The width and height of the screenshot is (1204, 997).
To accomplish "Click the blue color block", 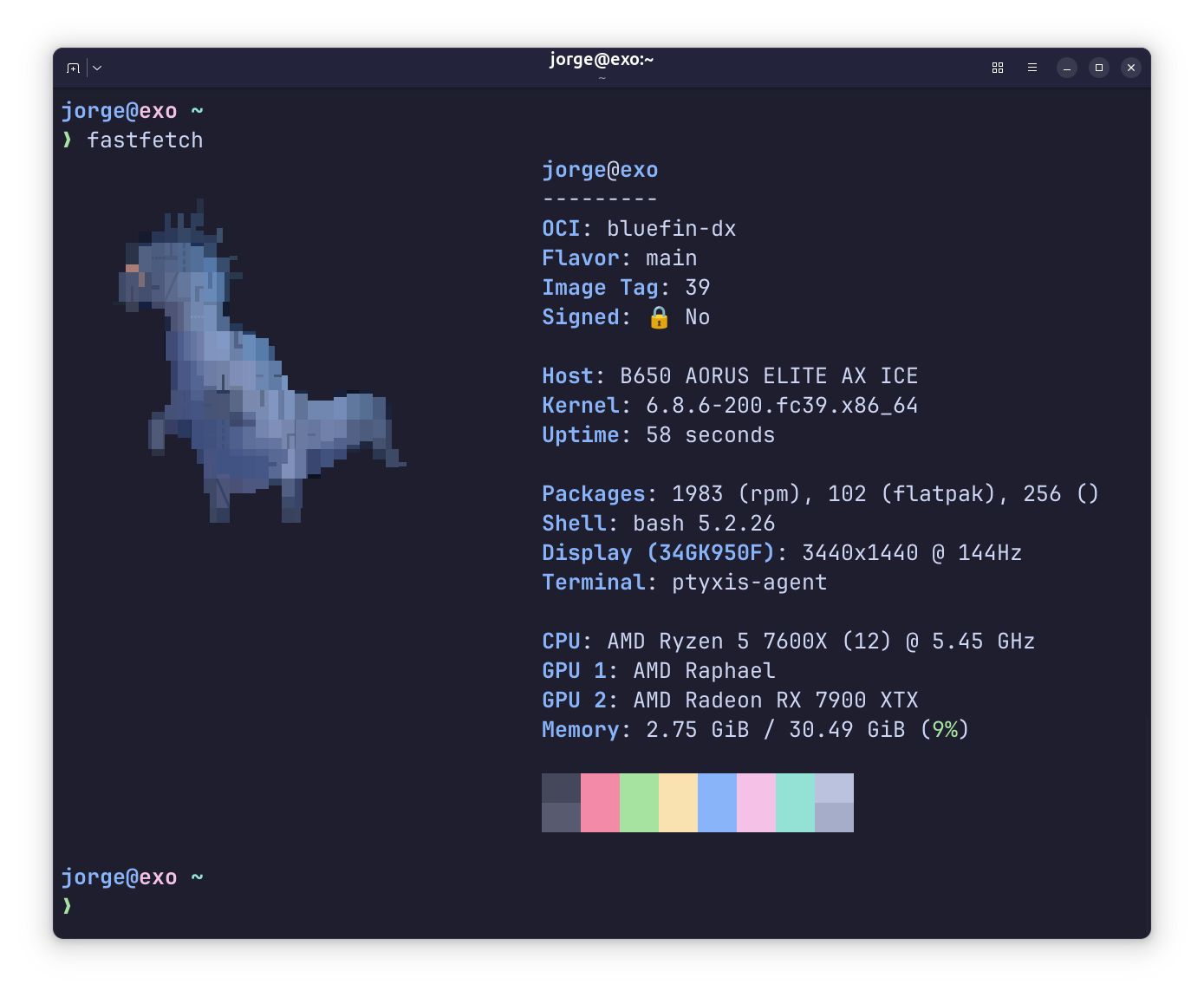I will (717, 803).
